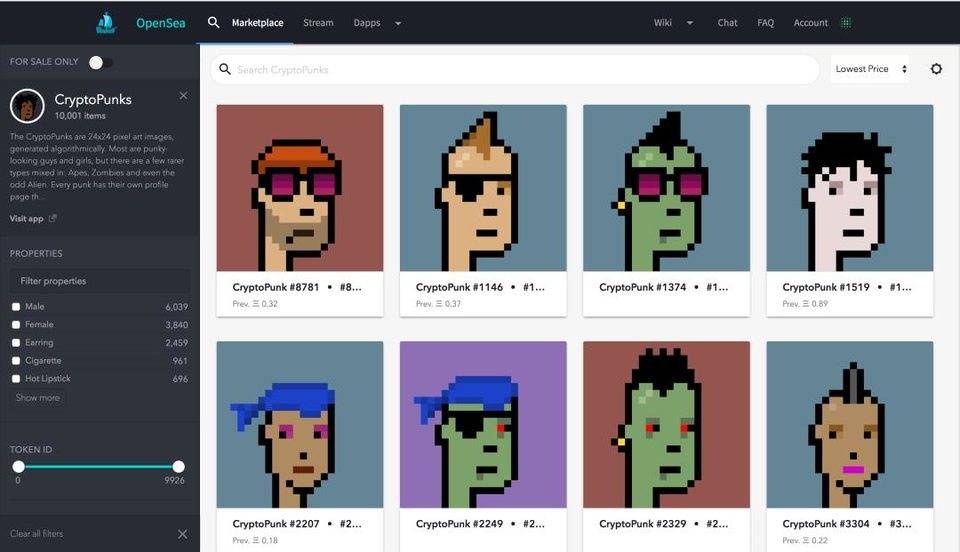The image size is (960, 552).
Task: Toggle the For Sale Only switch
Action: [100, 62]
